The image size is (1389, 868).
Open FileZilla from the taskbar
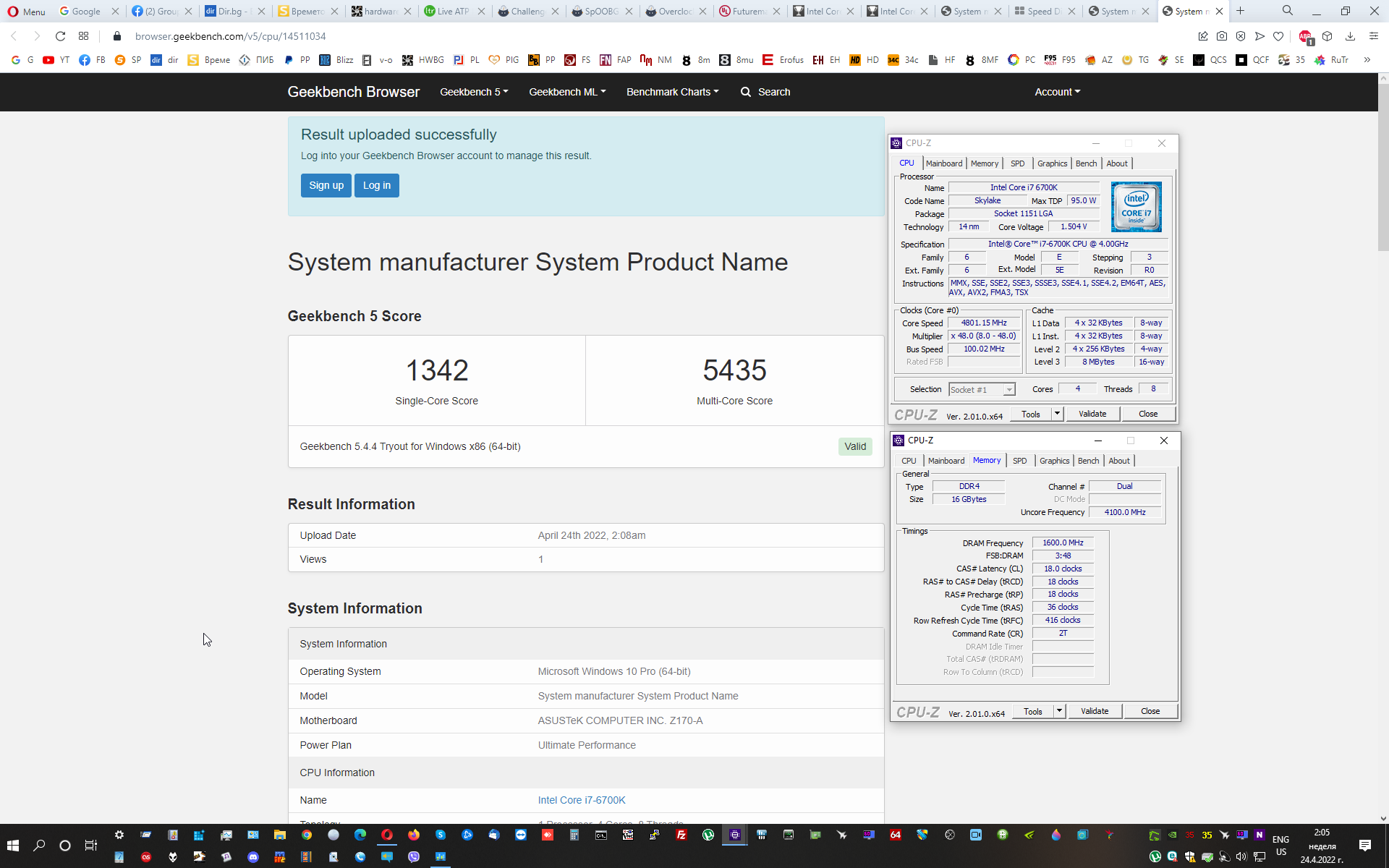tap(681, 835)
